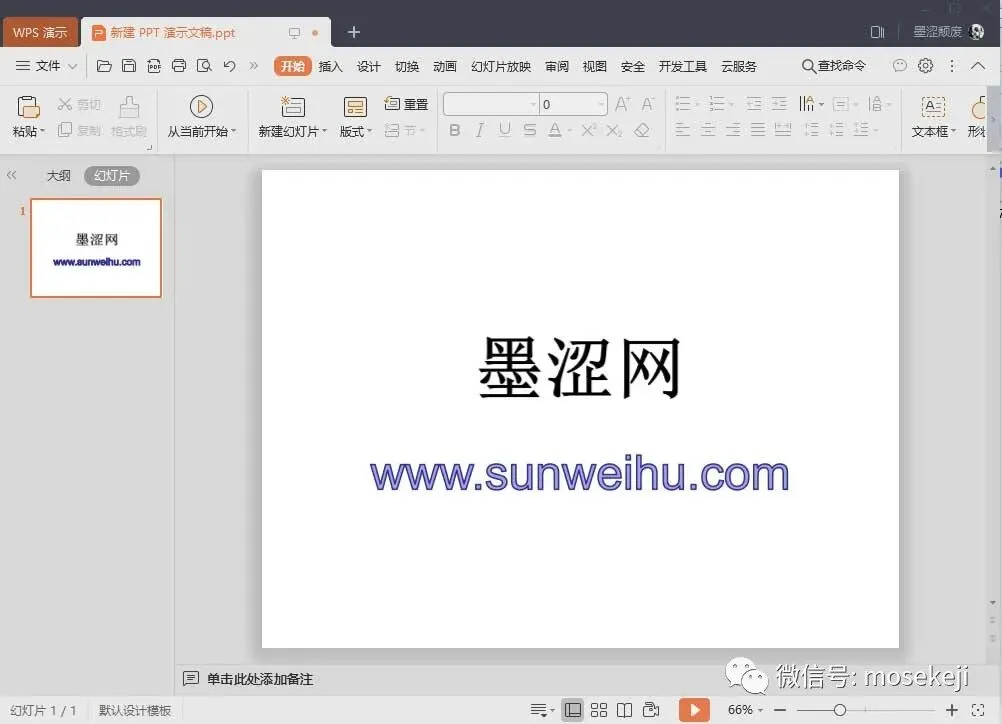Select the 格式刷 format painter
The height and width of the screenshot is (724, 1002).
point(128,117)
